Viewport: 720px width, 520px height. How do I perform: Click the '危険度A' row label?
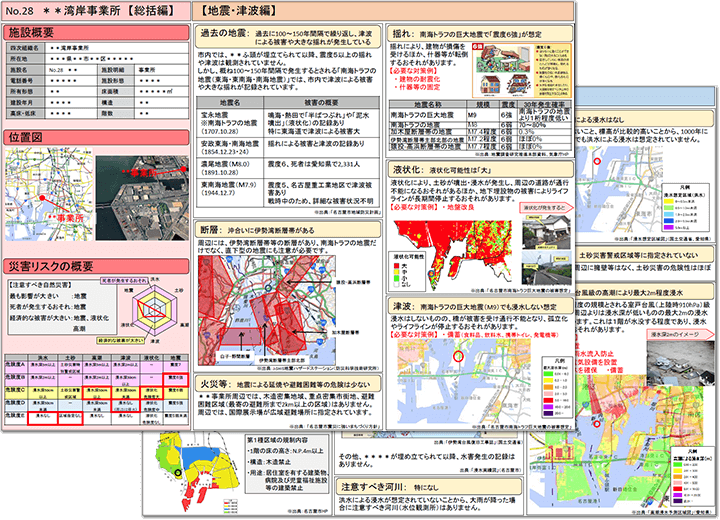pyautogui.click(x=16, y=365)
